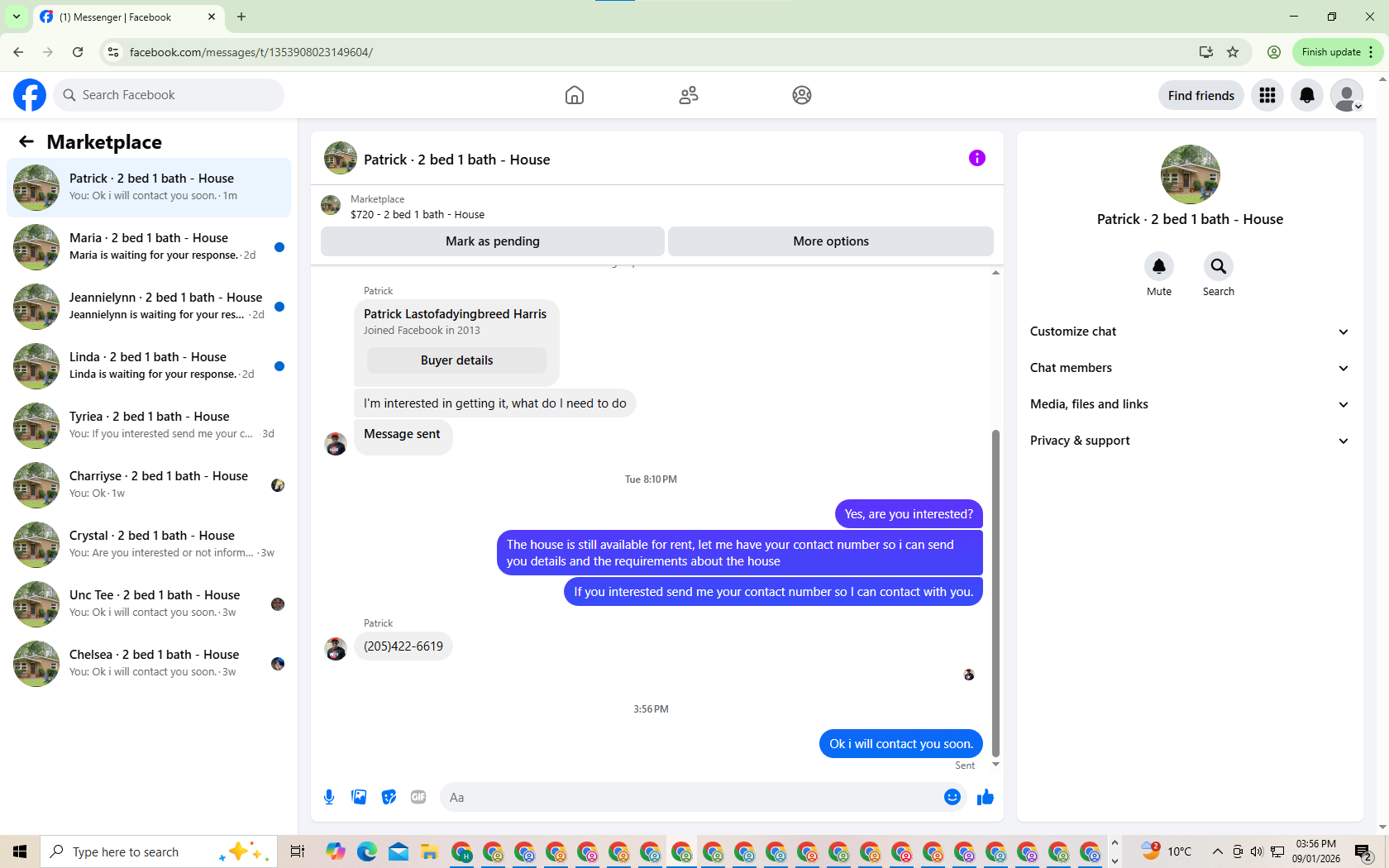Expand Media, files and links section
1389x868 pixels.
(x=1190, y=404)
